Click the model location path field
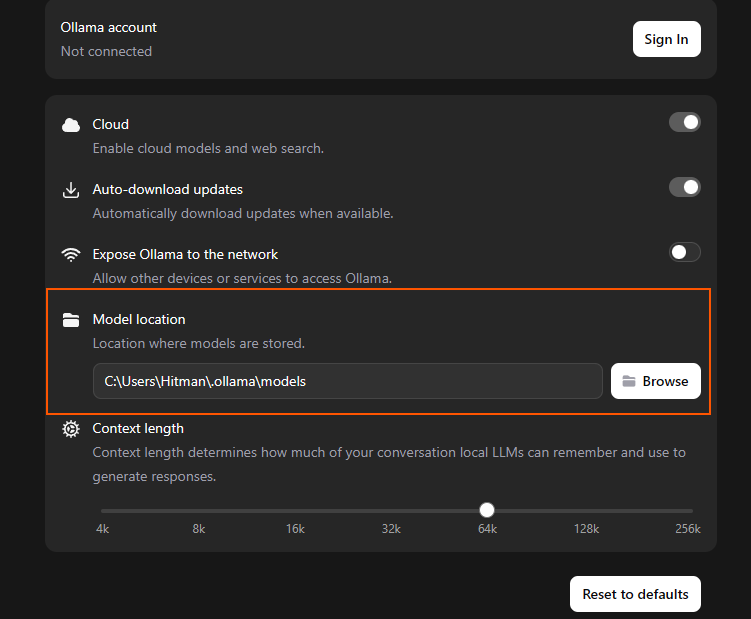Image resolution: width=751 pixels, height=619 pixels. [347, 381]
